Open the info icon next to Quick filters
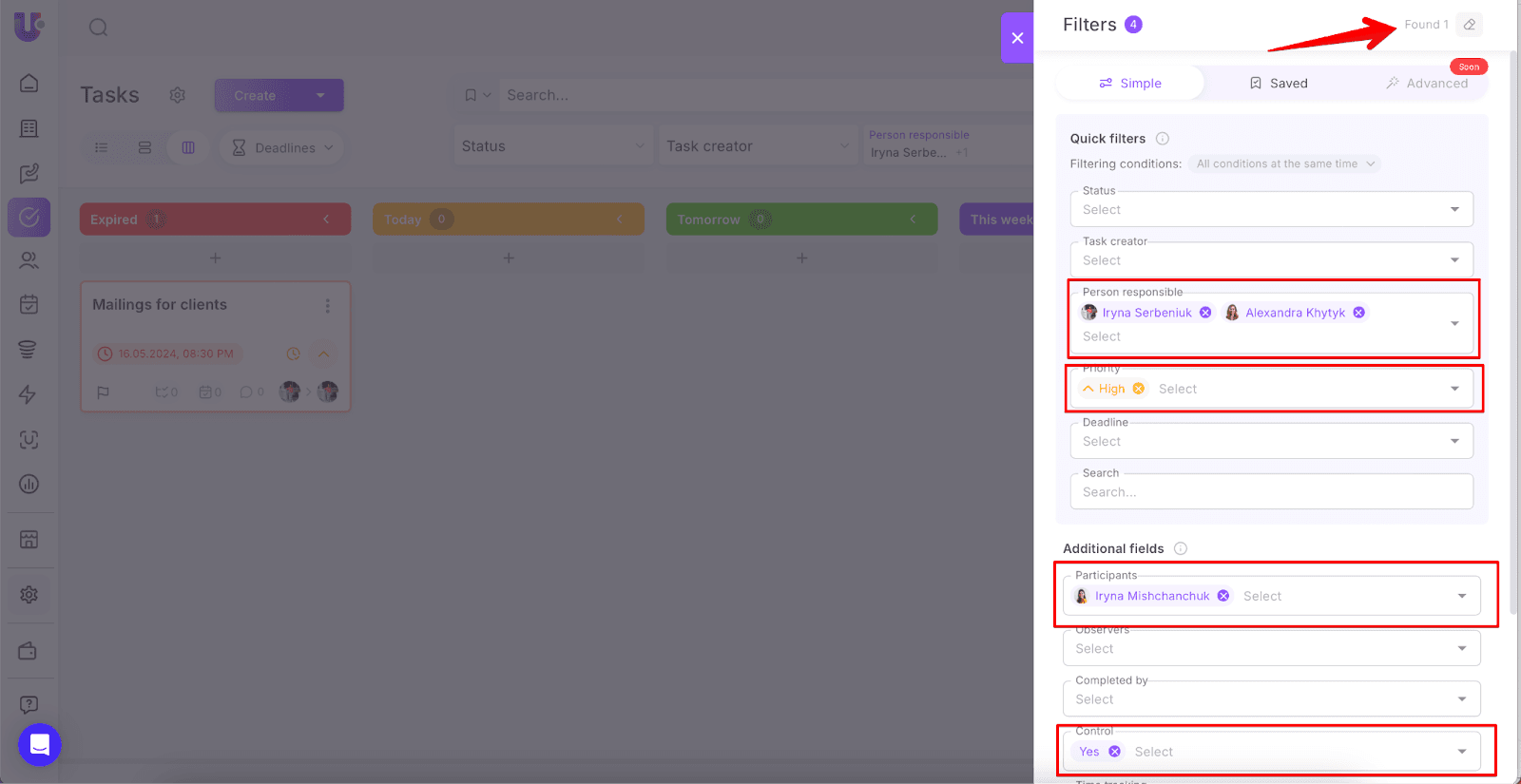 (1162, 139)
